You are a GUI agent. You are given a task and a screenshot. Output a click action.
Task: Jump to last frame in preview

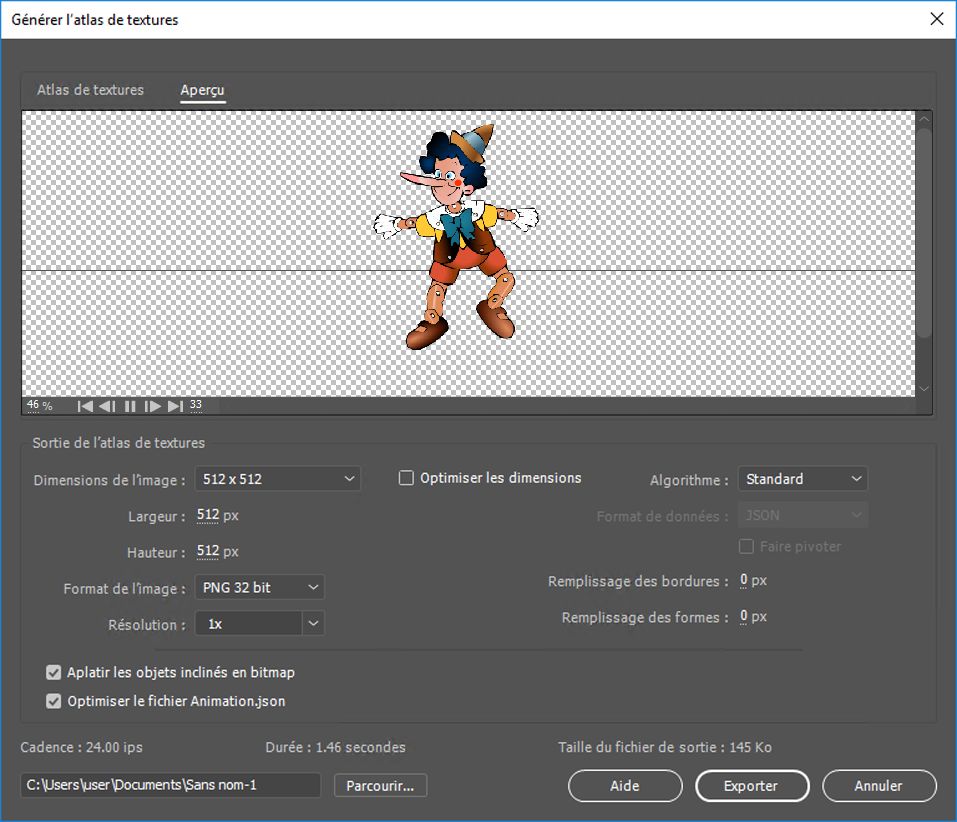click(x=175, y=406)
